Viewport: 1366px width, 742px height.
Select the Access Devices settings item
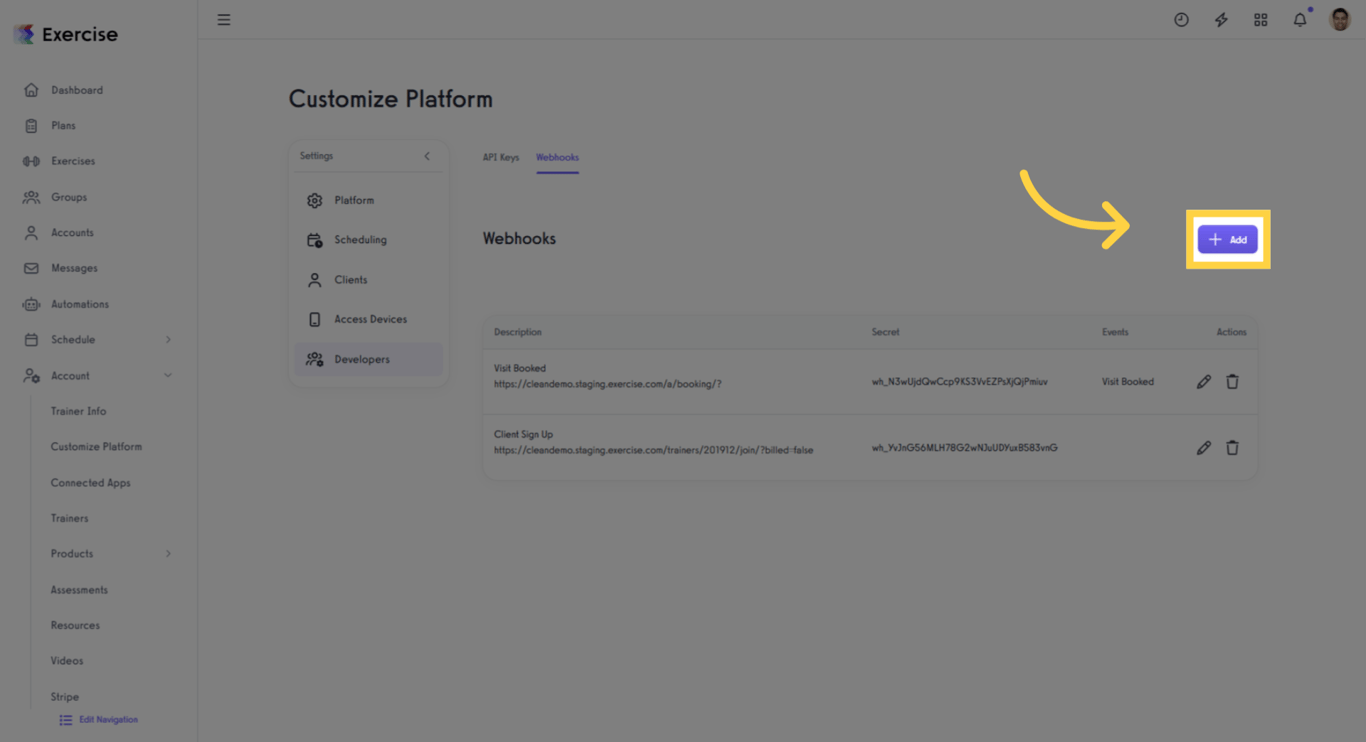pos(370,318)
